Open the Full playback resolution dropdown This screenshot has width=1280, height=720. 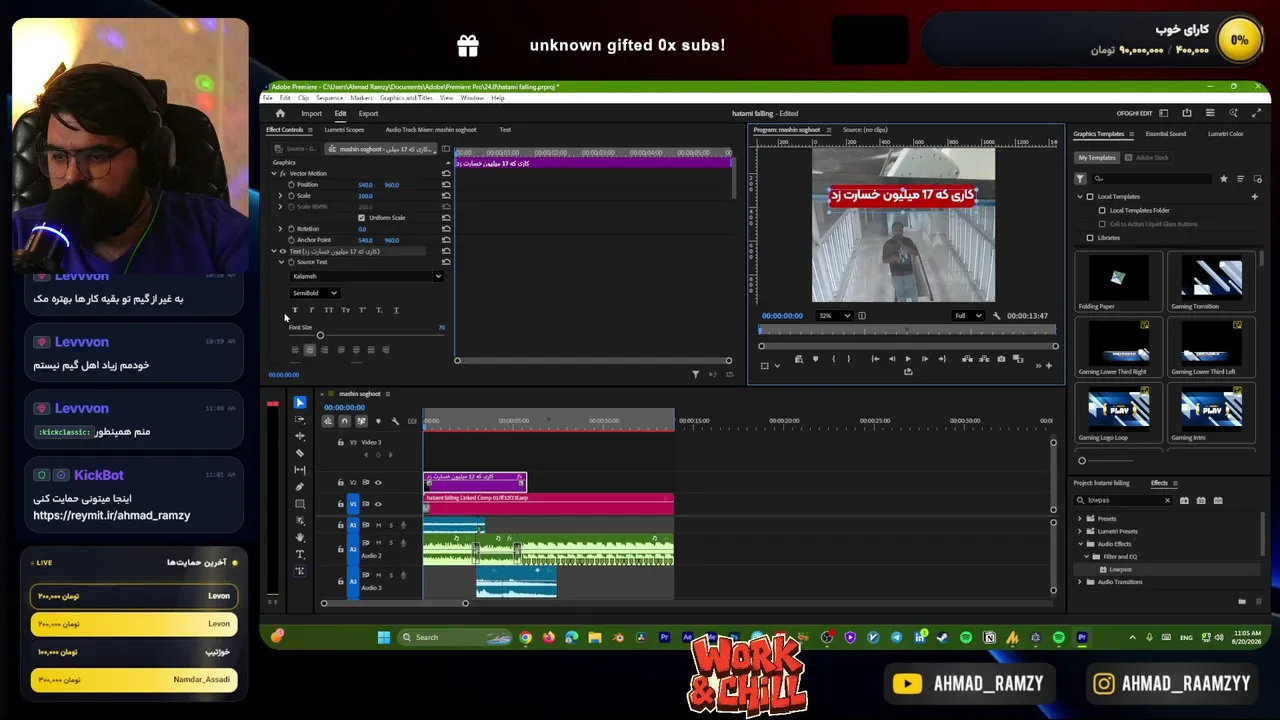click(x=967, y=316)
